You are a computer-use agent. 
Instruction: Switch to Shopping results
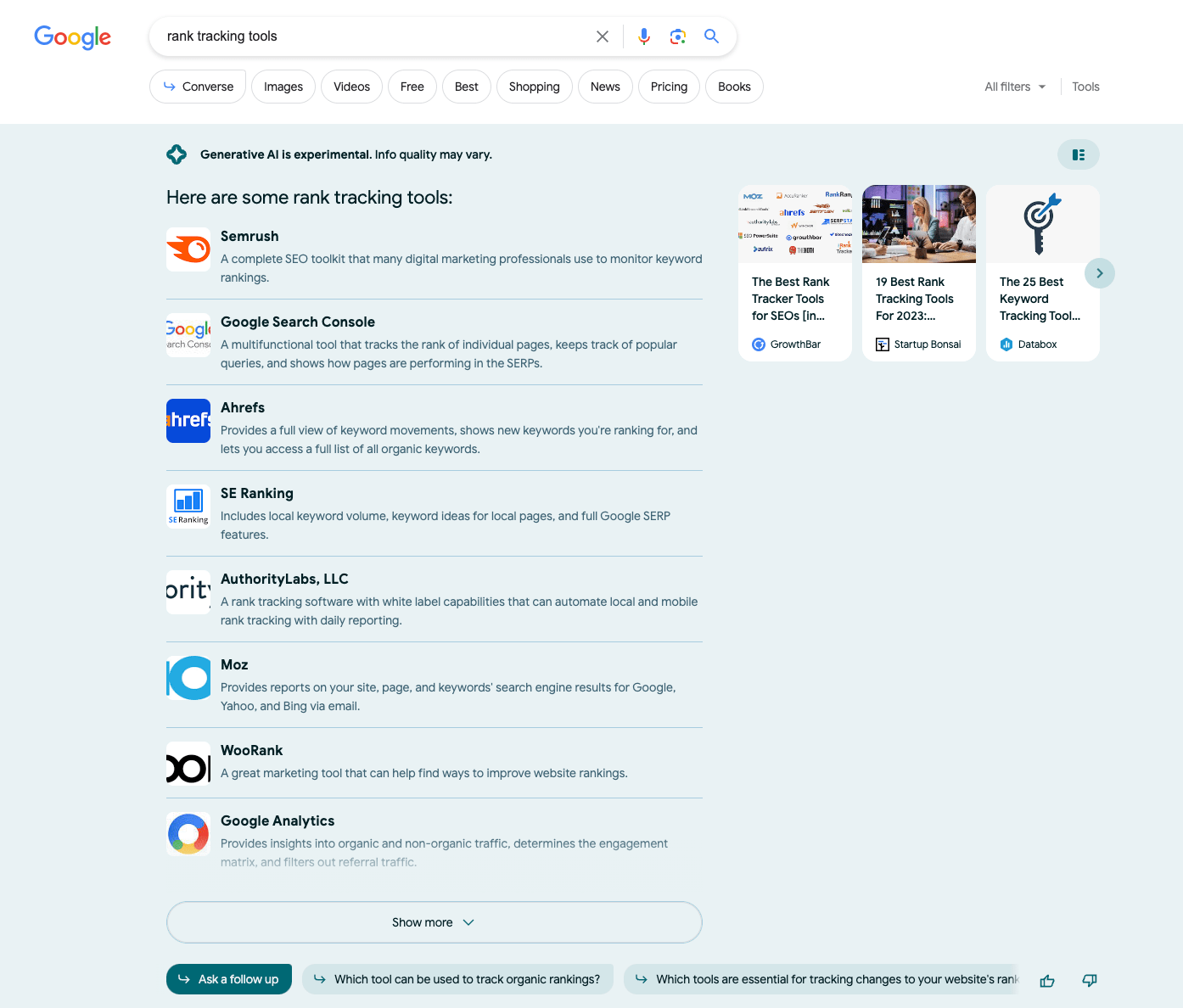pyautogui.click(x=535, y=87)
